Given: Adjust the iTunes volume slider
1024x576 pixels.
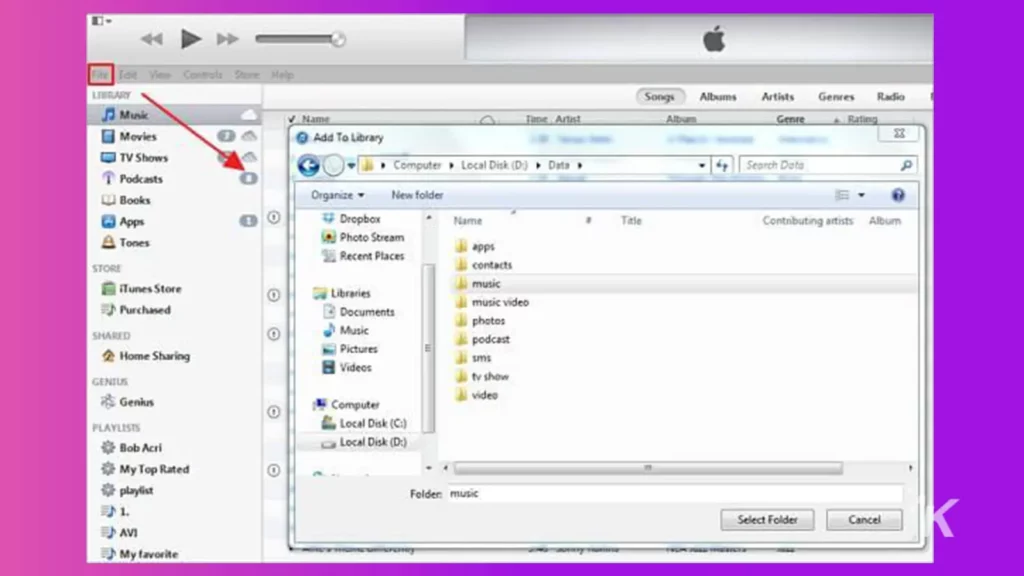Looking at the screenshot, I should 300,39.
